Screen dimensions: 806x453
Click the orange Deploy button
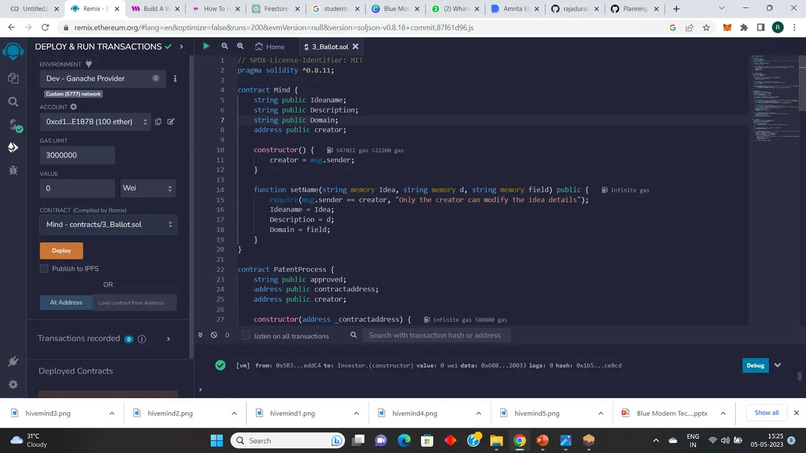61,250
